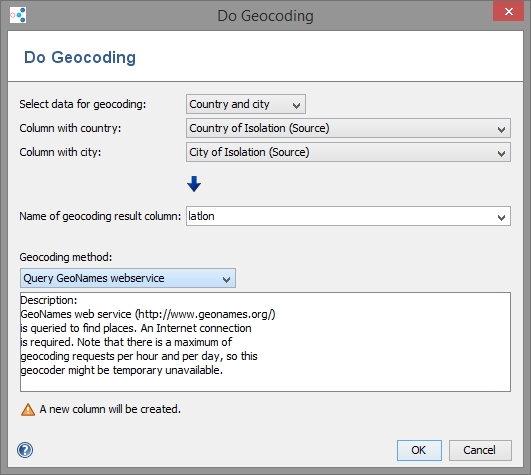Click the blue downward arrow icon
Image resolution: width=531 pixels, height=475 pixels.
(194, 184)
